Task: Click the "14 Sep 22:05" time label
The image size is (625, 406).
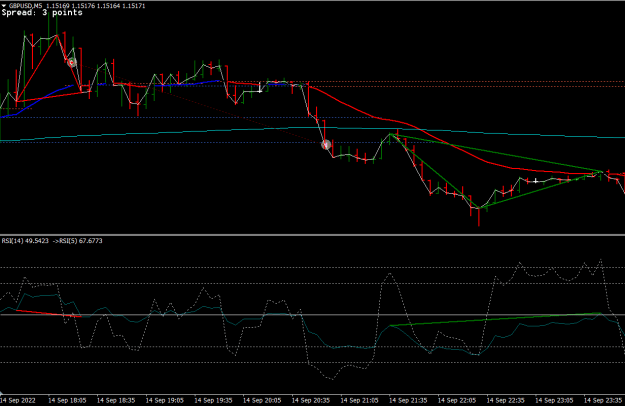Action: click(x=457, y=400)
